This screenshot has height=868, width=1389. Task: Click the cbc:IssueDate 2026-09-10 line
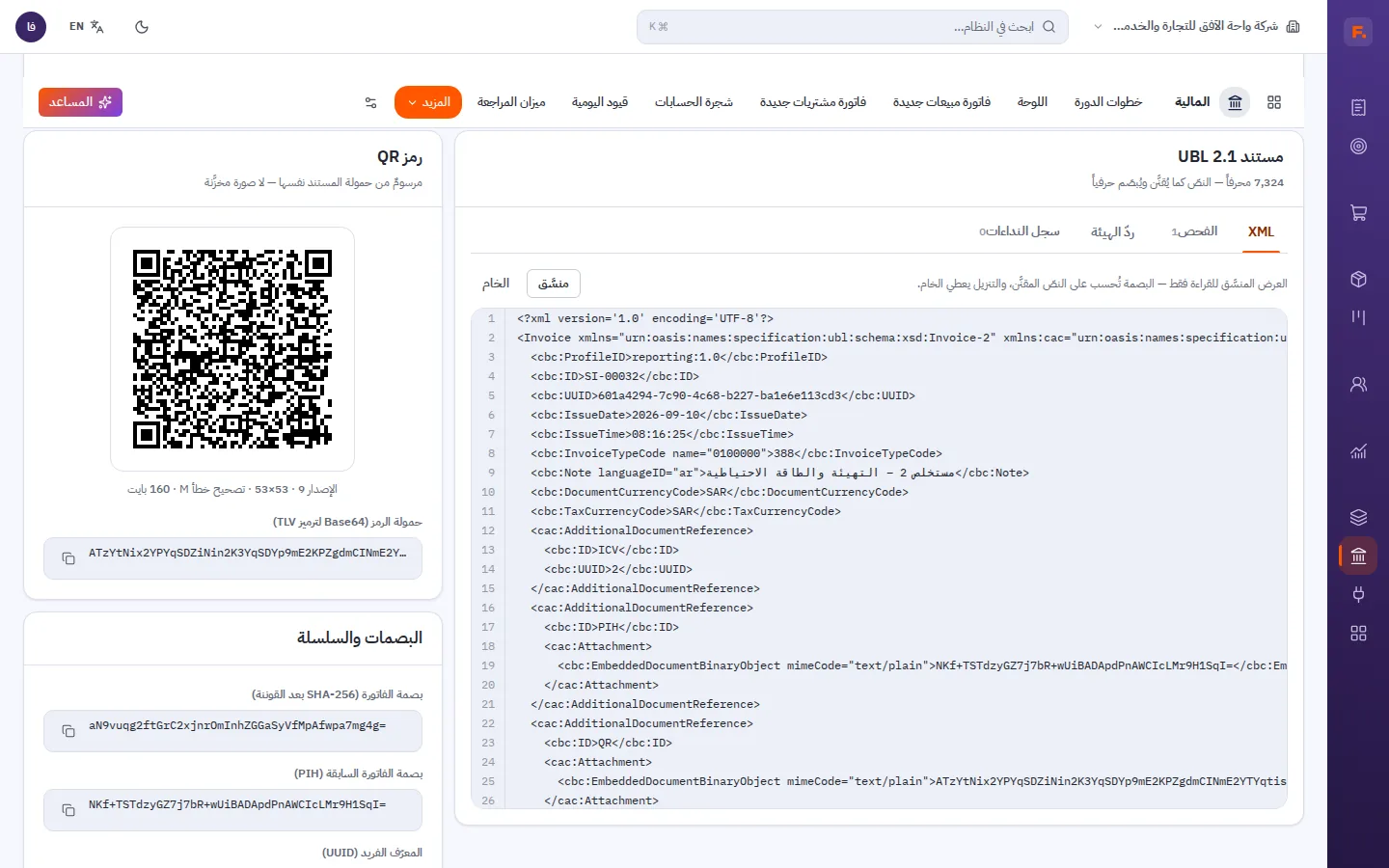coord(668,415)
